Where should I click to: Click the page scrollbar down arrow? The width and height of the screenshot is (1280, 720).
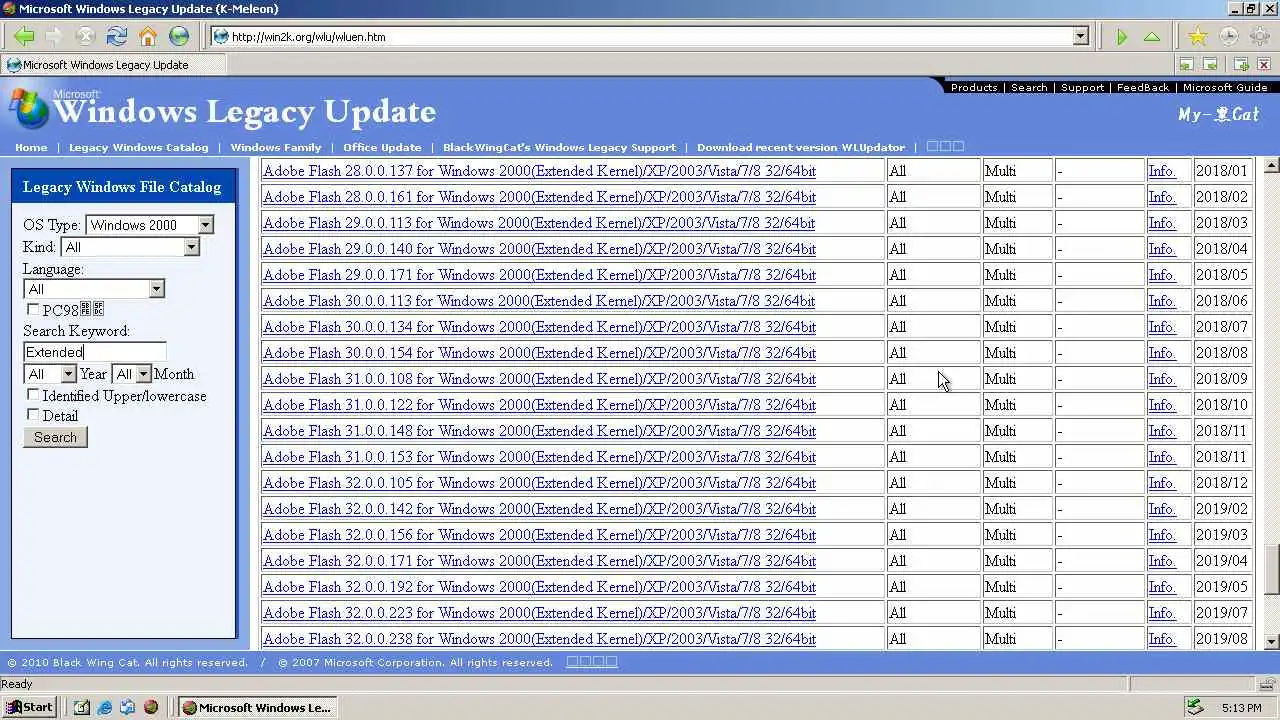1272,642
